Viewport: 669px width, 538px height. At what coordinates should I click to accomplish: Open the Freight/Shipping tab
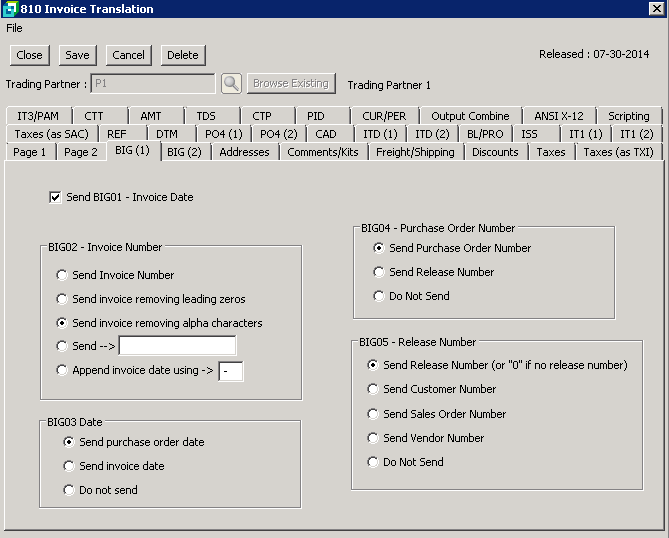tap(415, 152)
